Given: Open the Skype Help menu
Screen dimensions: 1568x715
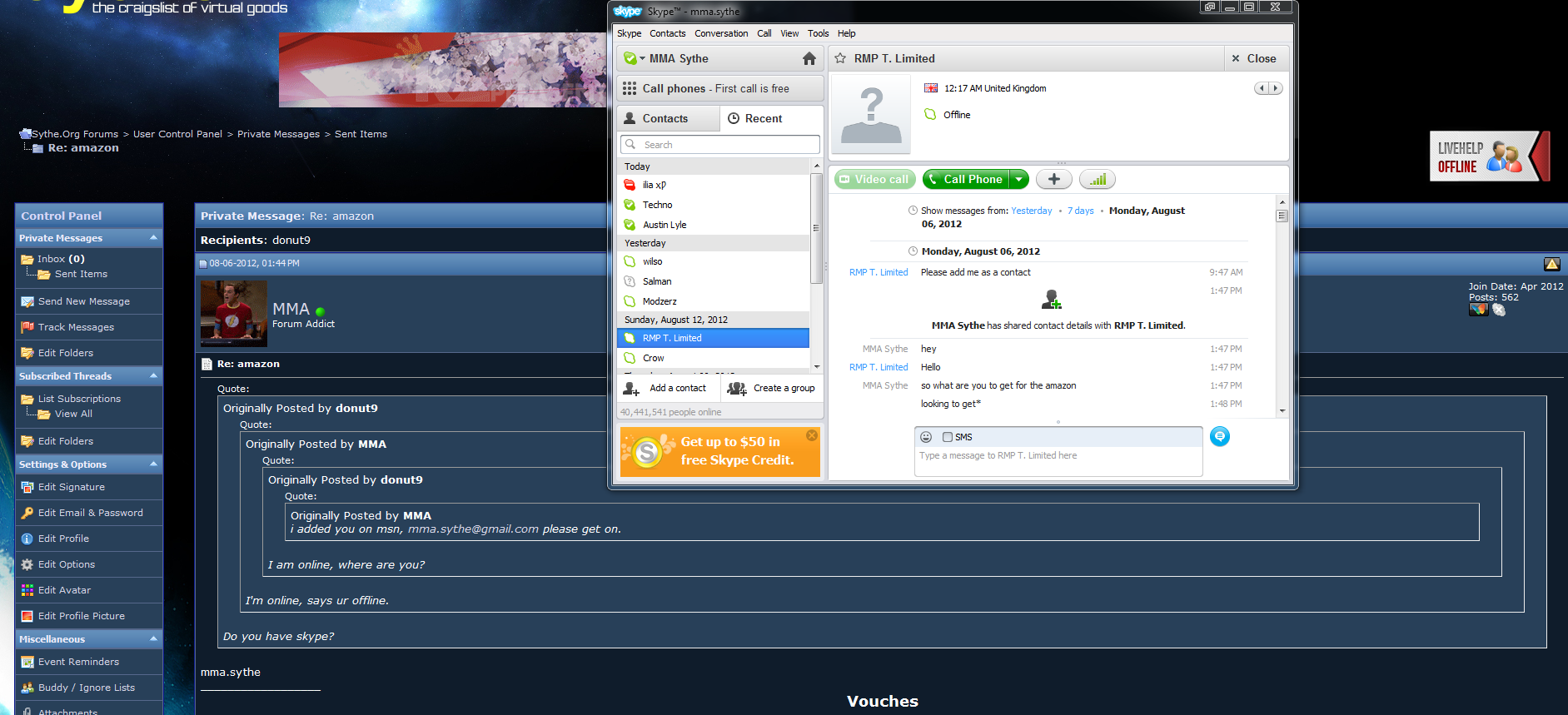Looking at the screenshot, I should 846,33.
